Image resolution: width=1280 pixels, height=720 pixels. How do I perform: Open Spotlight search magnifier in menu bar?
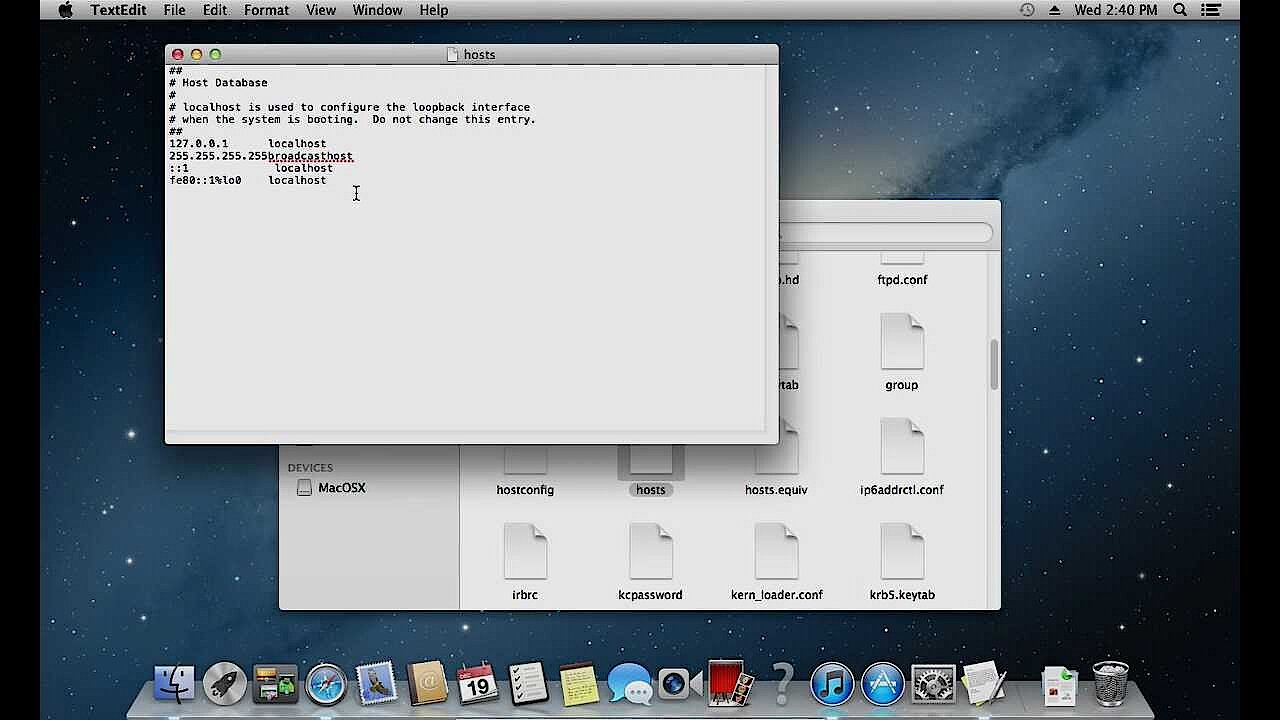1180,10
